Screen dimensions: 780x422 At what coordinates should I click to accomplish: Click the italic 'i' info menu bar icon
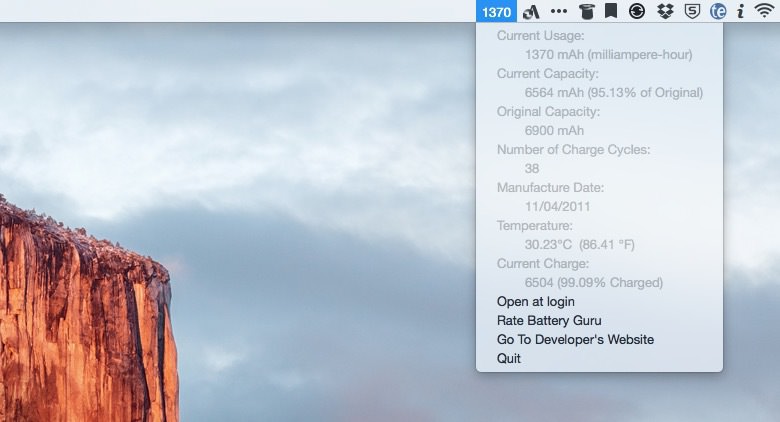[741, 11]
